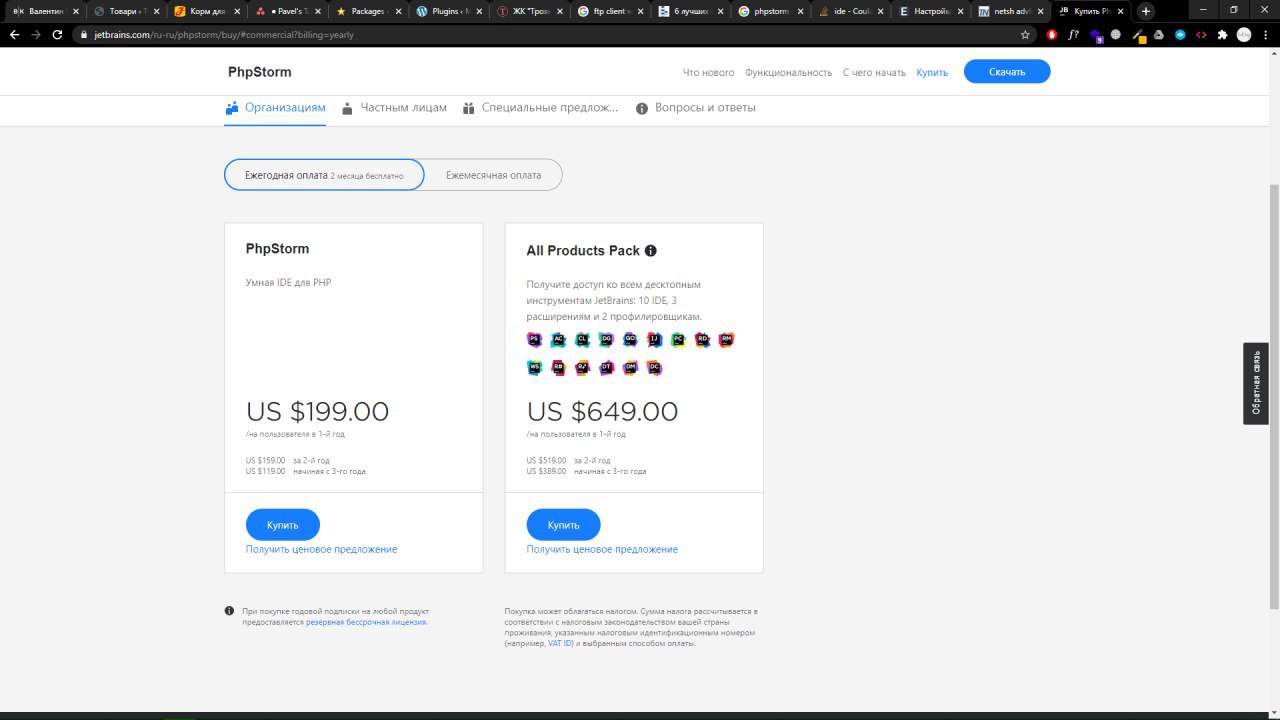
Task: Click Купить button under All Products Pack
Action: tap(564, 525)
